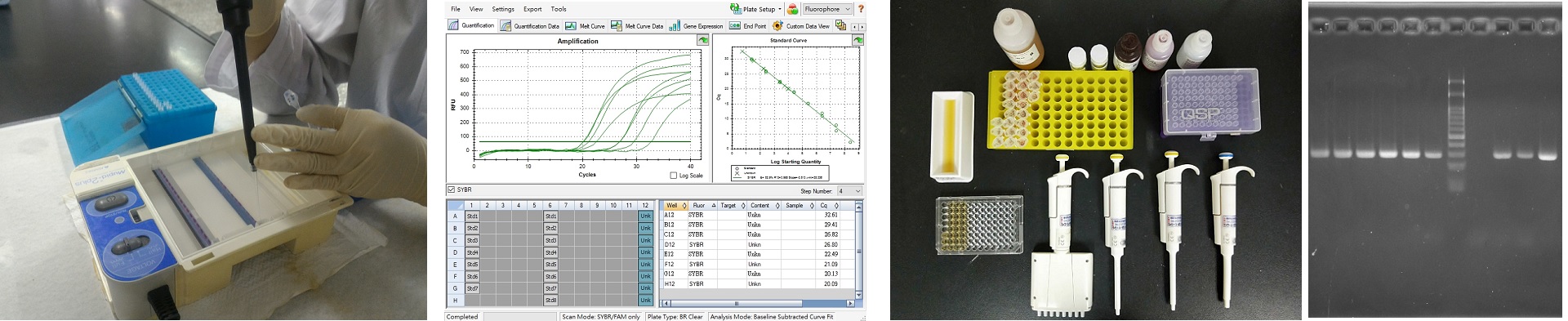Click the Amplification chart options corner icon
The width and height of the screenshot is (1568, 321).
tap(702, 40)
